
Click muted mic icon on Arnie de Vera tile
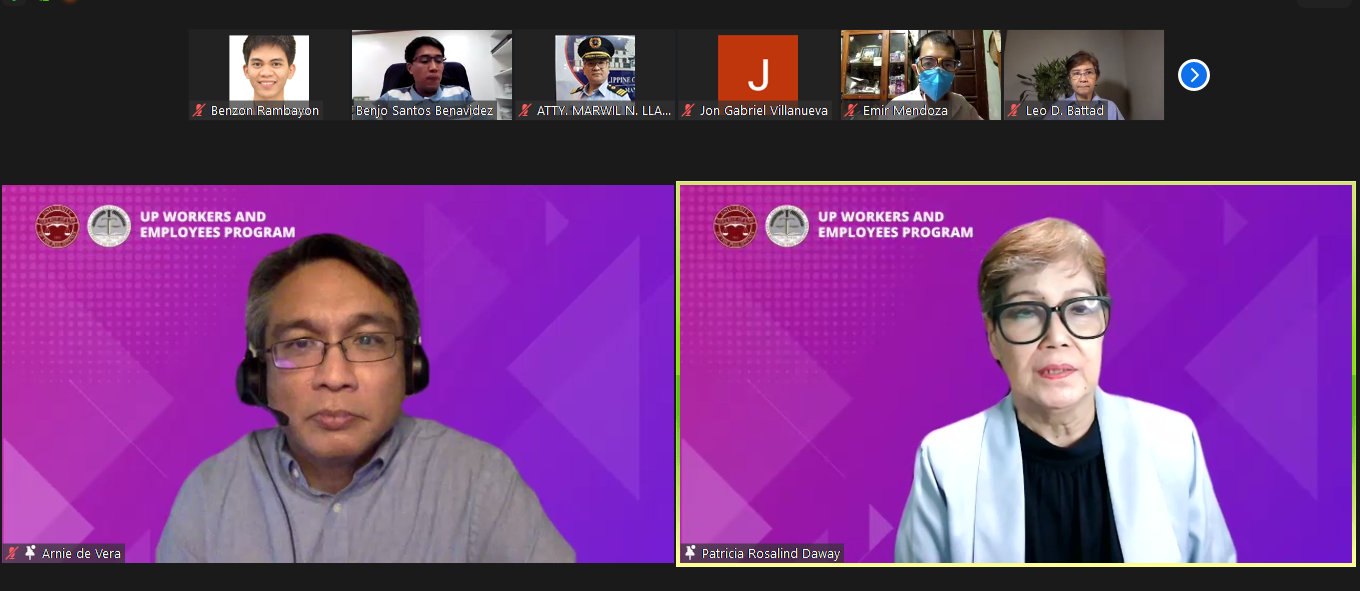point(13,553)
